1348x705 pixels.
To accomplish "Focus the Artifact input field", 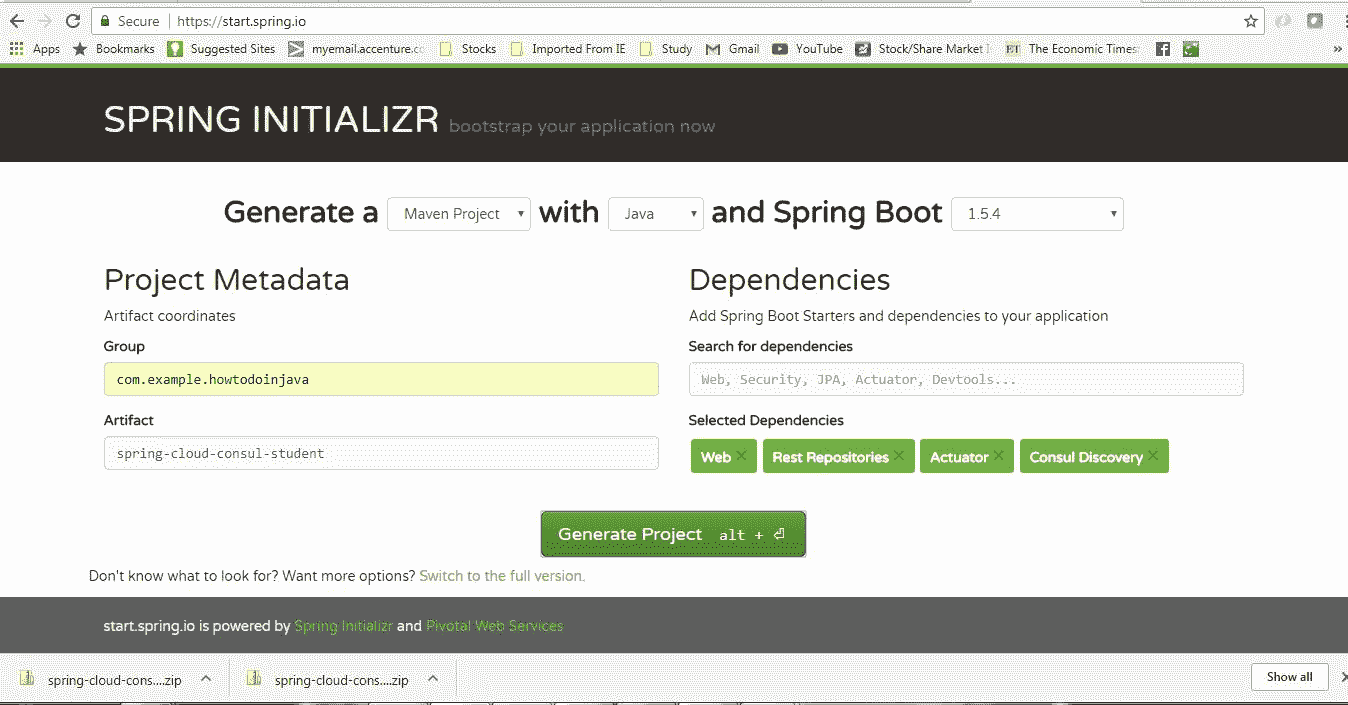I will click(381, 453).
